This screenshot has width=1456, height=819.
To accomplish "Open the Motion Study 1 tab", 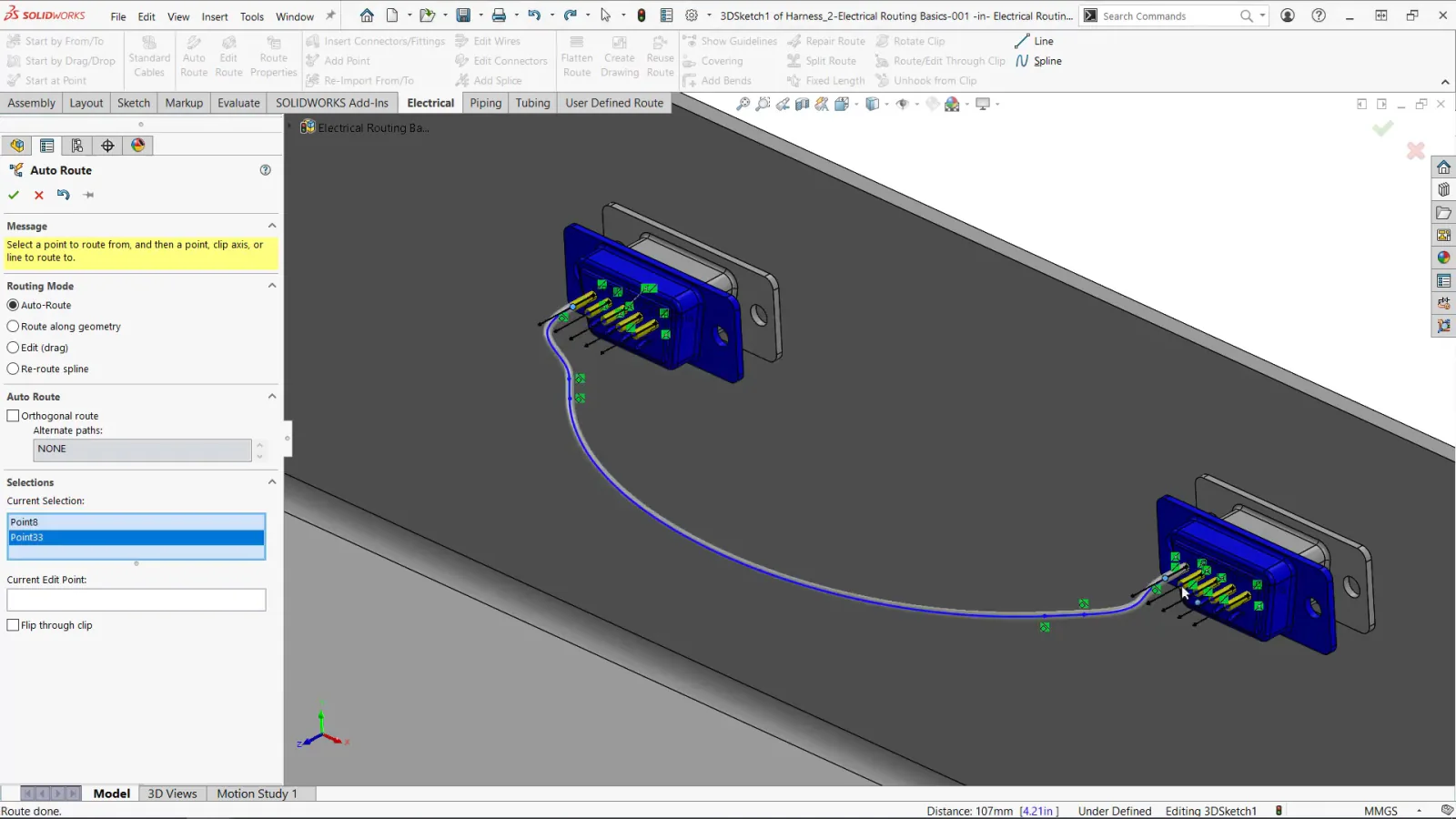I will point(257,794).
